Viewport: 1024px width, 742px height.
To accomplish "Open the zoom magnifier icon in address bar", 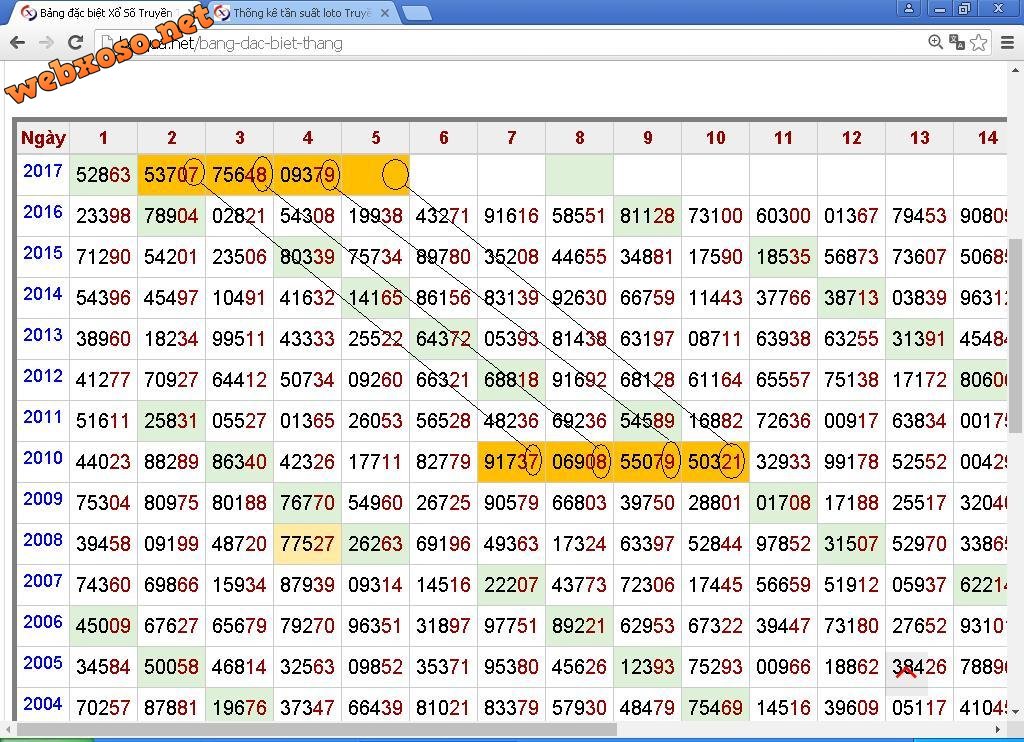I will tap(935, 42).
